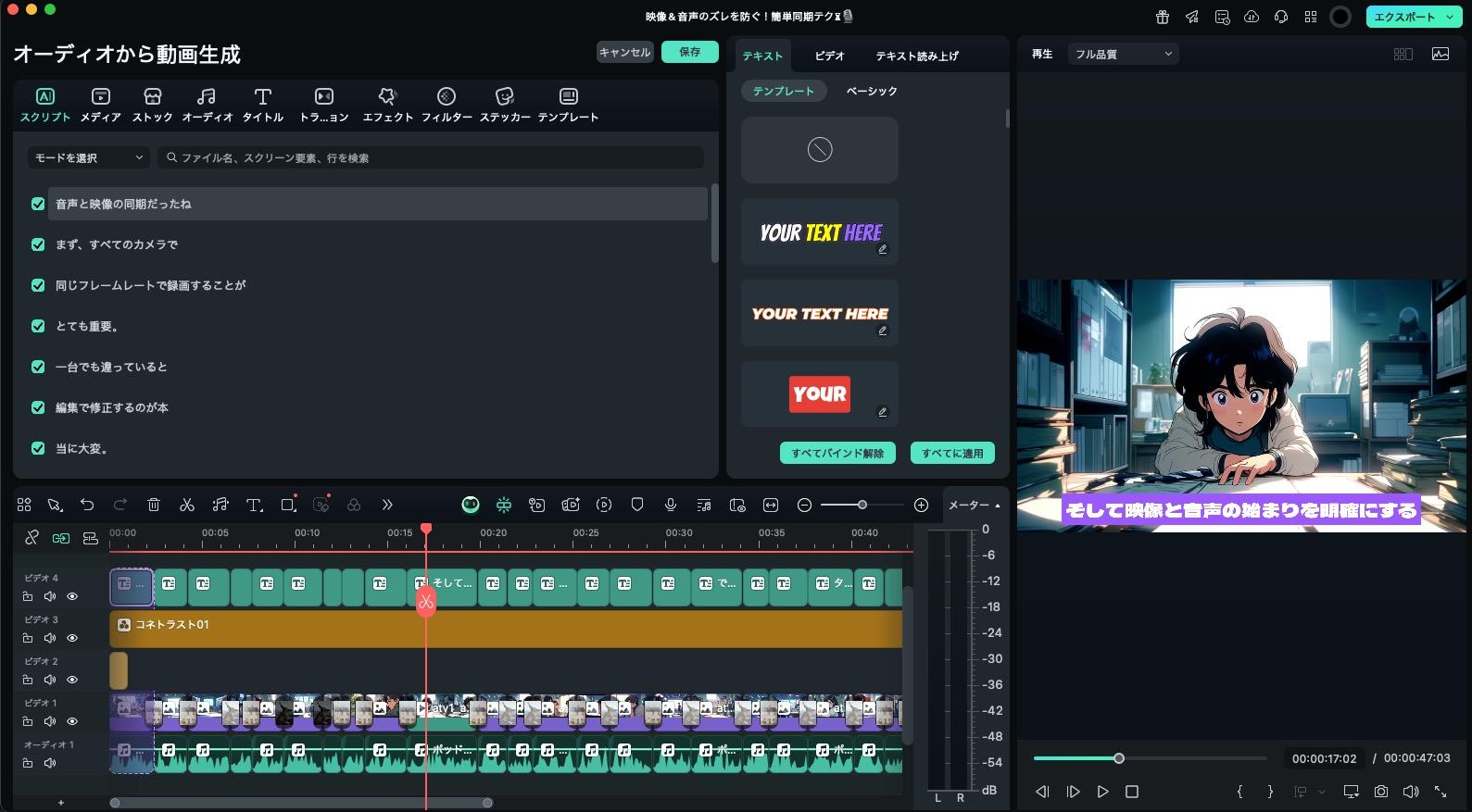Click the trash delete icon in timeline toolbar
The width and height of the screenshot is (1472, 812).
tap(154, 505)
